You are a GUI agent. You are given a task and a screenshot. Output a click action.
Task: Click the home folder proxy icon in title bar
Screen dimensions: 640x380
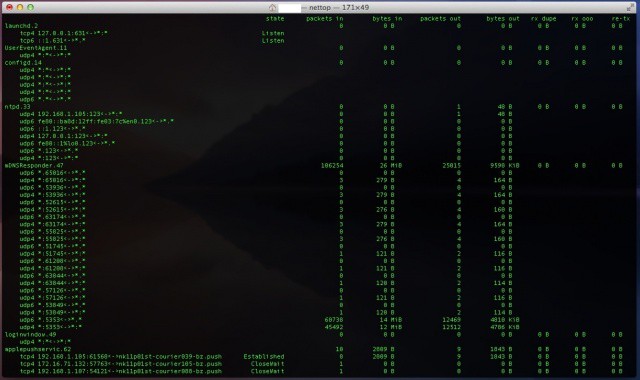tap(272, 7)
